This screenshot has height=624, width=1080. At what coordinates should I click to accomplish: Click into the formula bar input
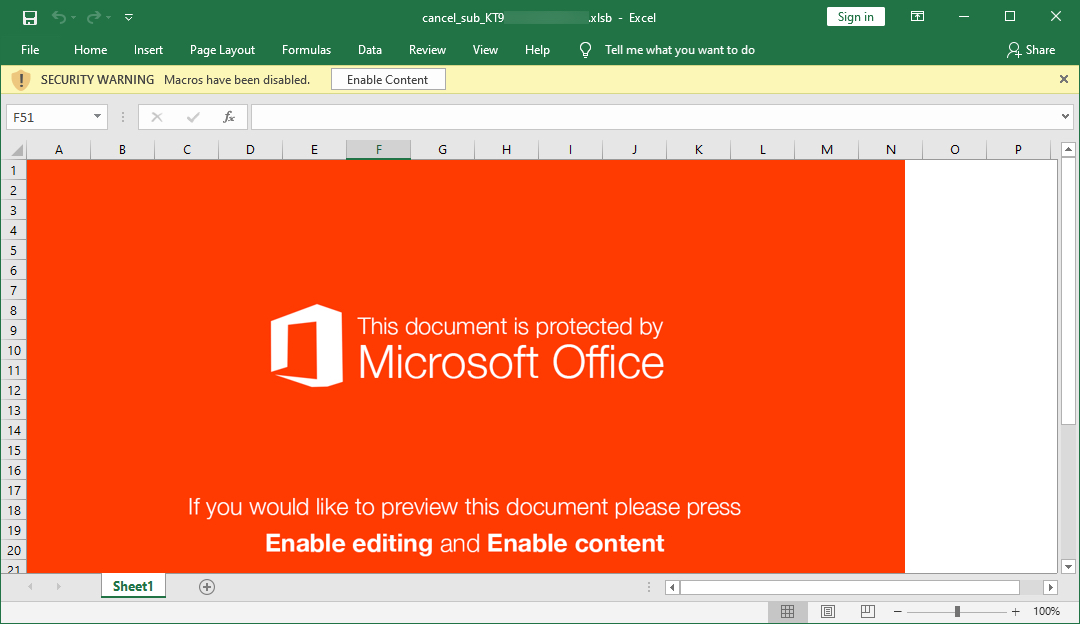click(655, 117)
